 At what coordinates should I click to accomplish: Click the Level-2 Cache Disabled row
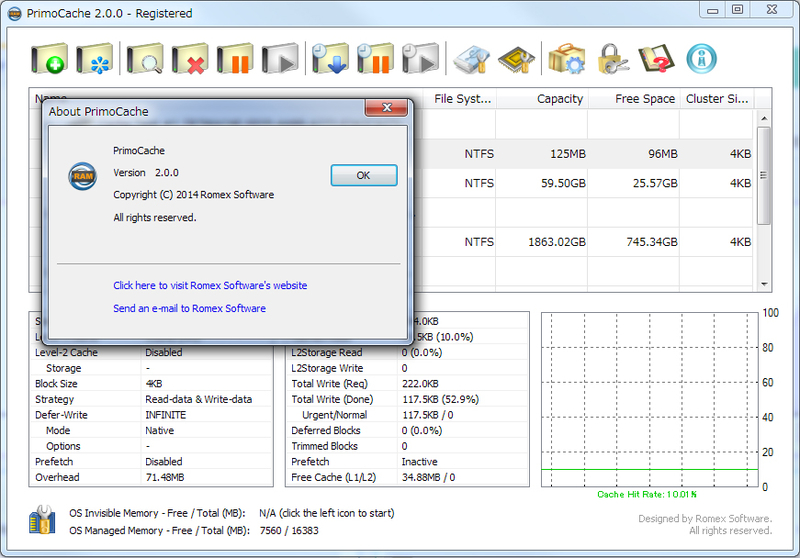point(152,352)
